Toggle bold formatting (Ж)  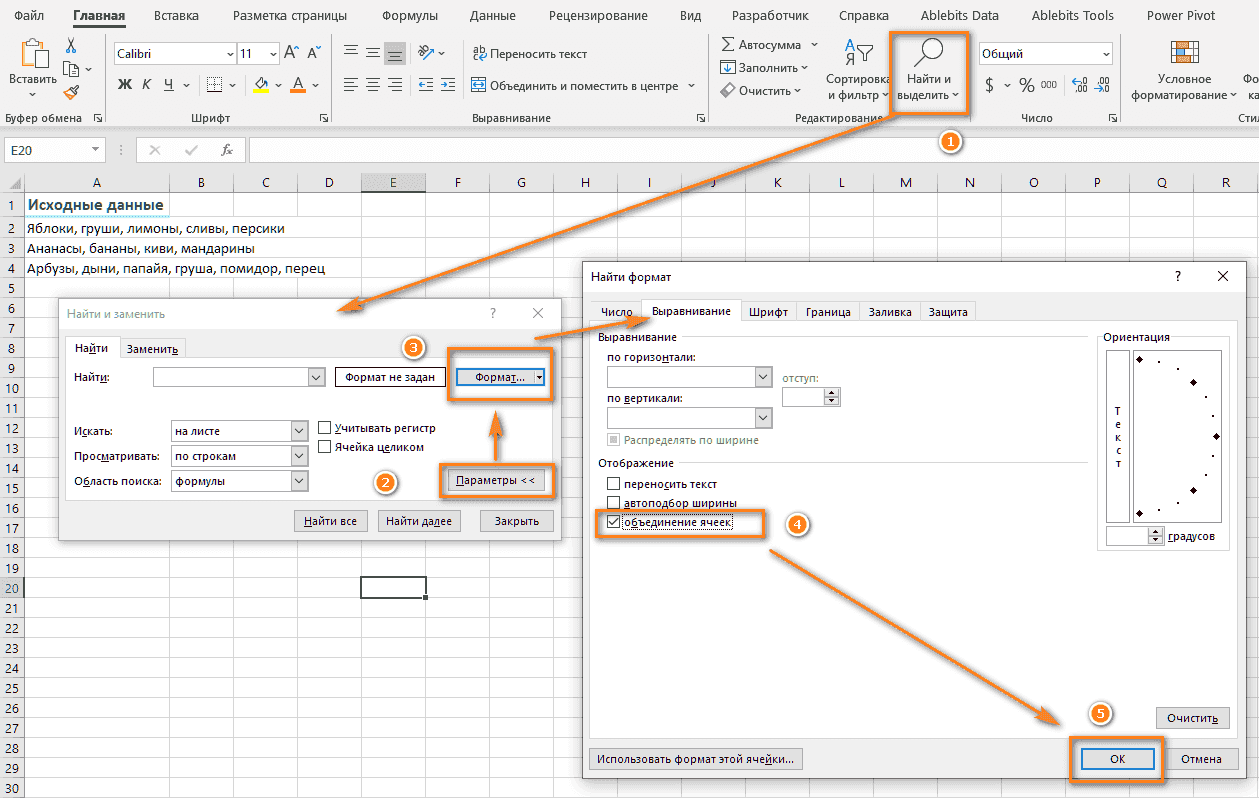pos(125,85)
